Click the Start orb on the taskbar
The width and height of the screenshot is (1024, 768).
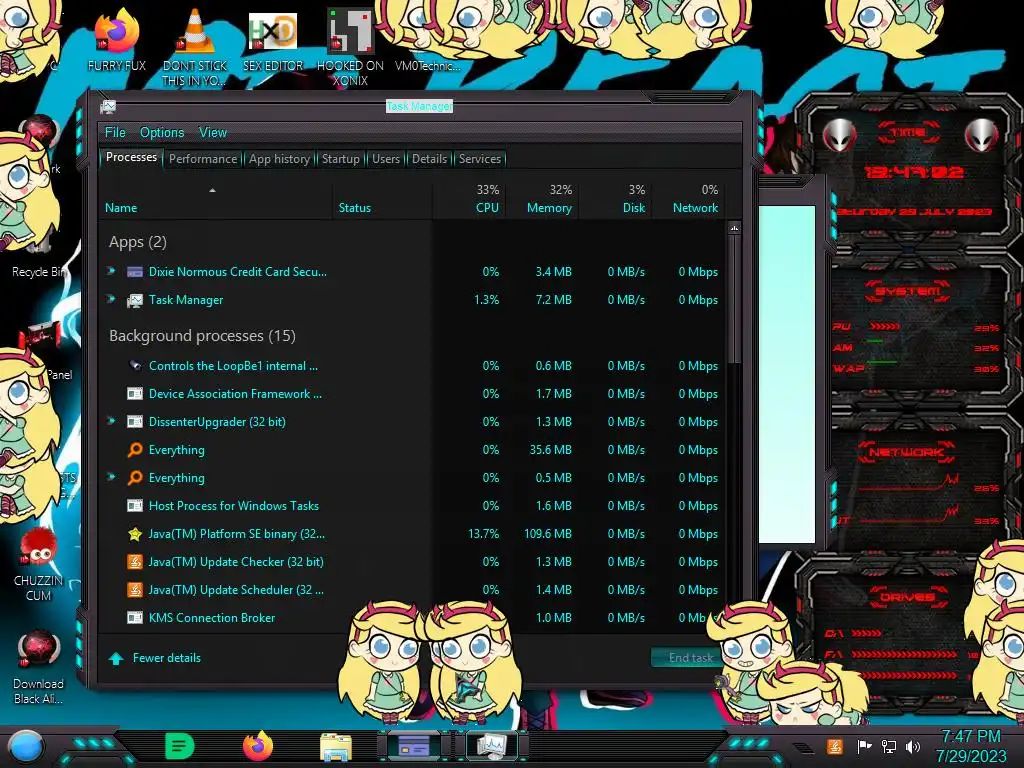pos(26,747)
